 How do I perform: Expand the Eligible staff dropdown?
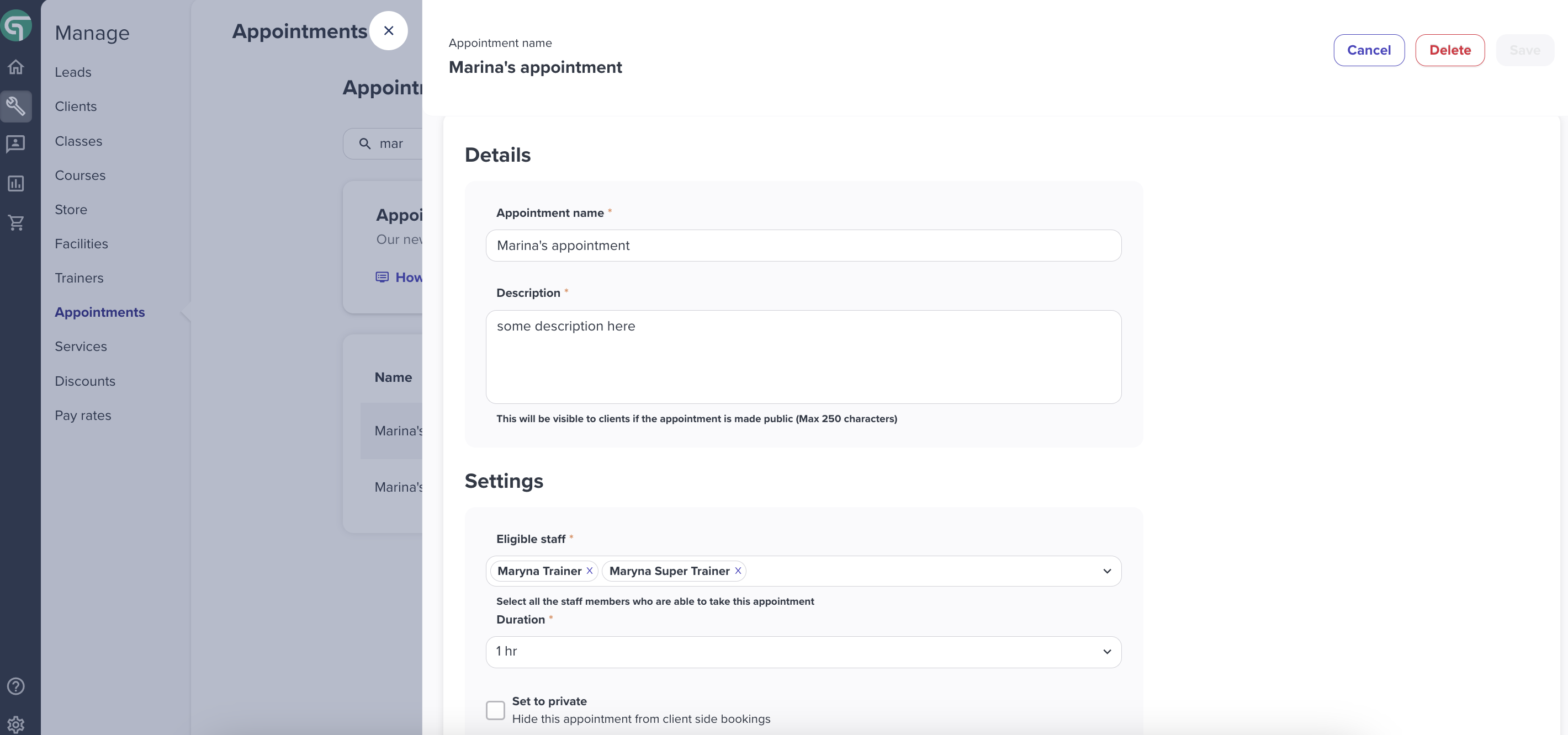[1106, 571]
